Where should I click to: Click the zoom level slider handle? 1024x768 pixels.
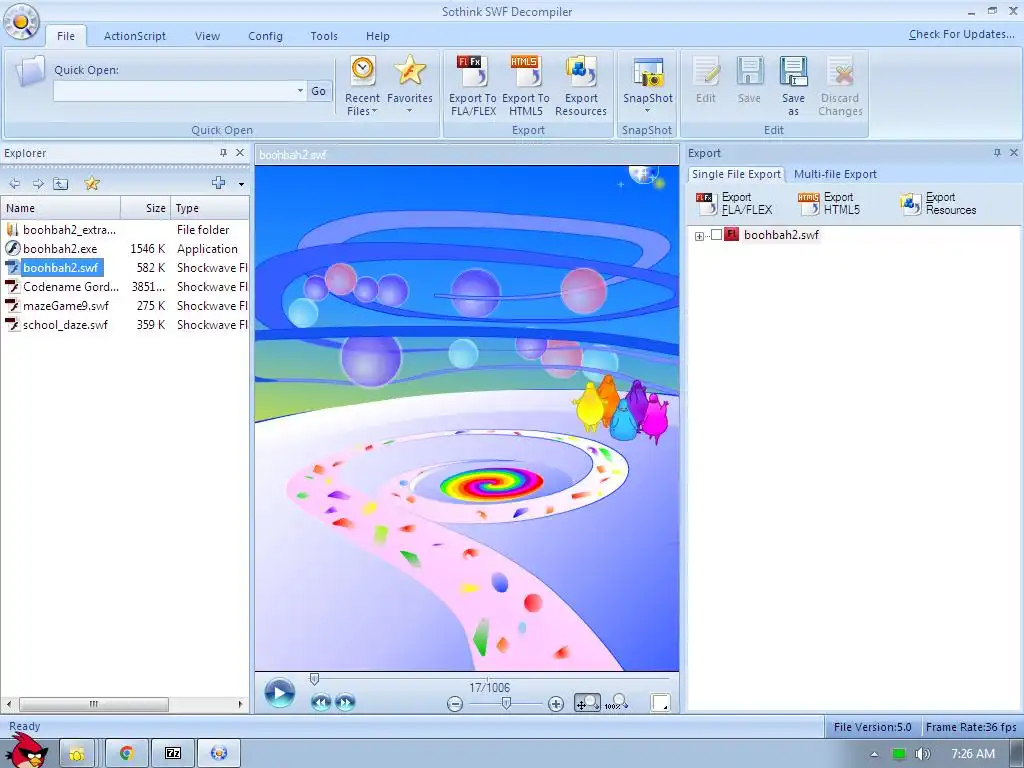[x=505, y=703]
